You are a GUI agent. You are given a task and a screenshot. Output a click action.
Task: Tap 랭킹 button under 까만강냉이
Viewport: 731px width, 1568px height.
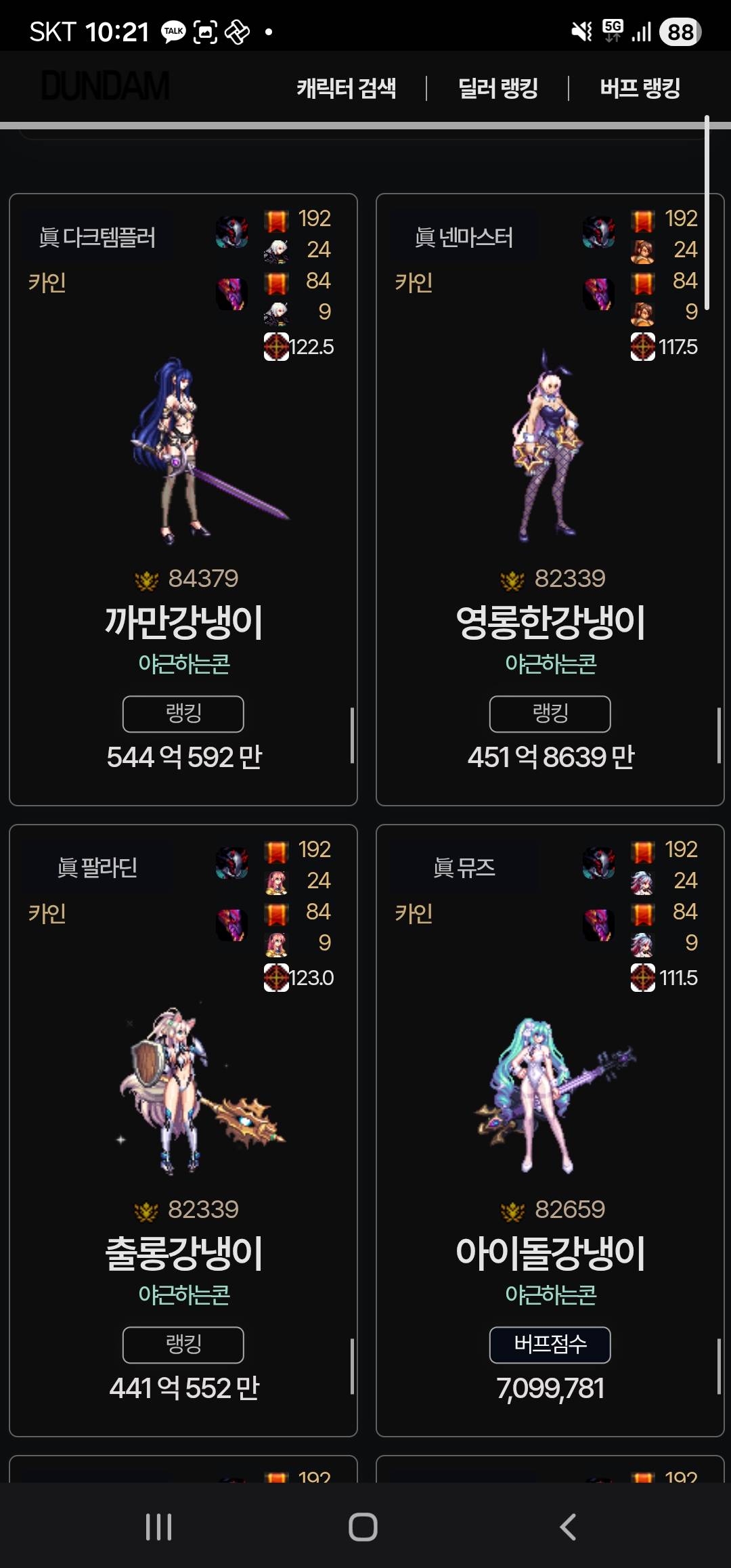(x=183, y=714)
